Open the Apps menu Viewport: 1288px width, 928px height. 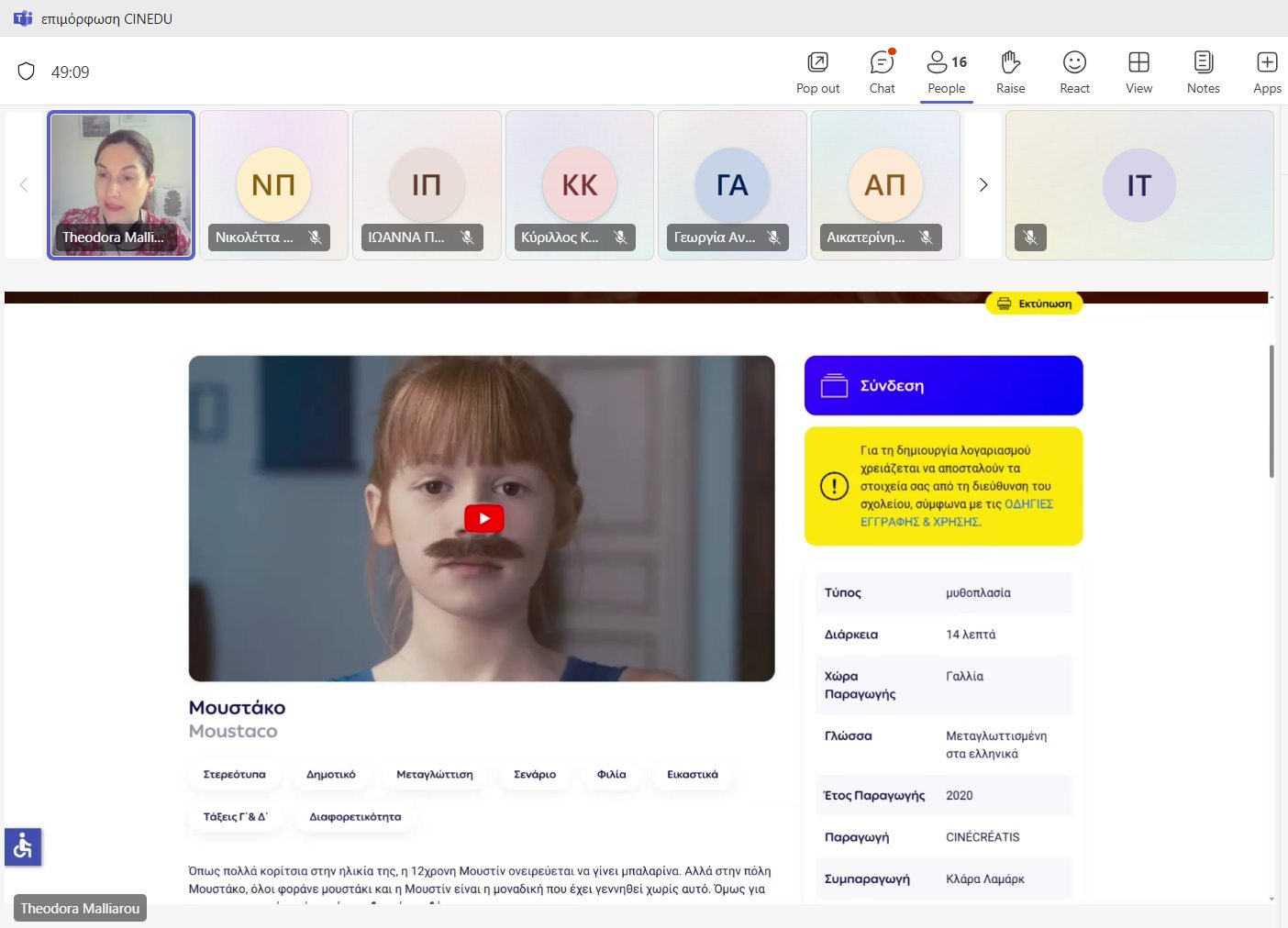(1267, 72)
